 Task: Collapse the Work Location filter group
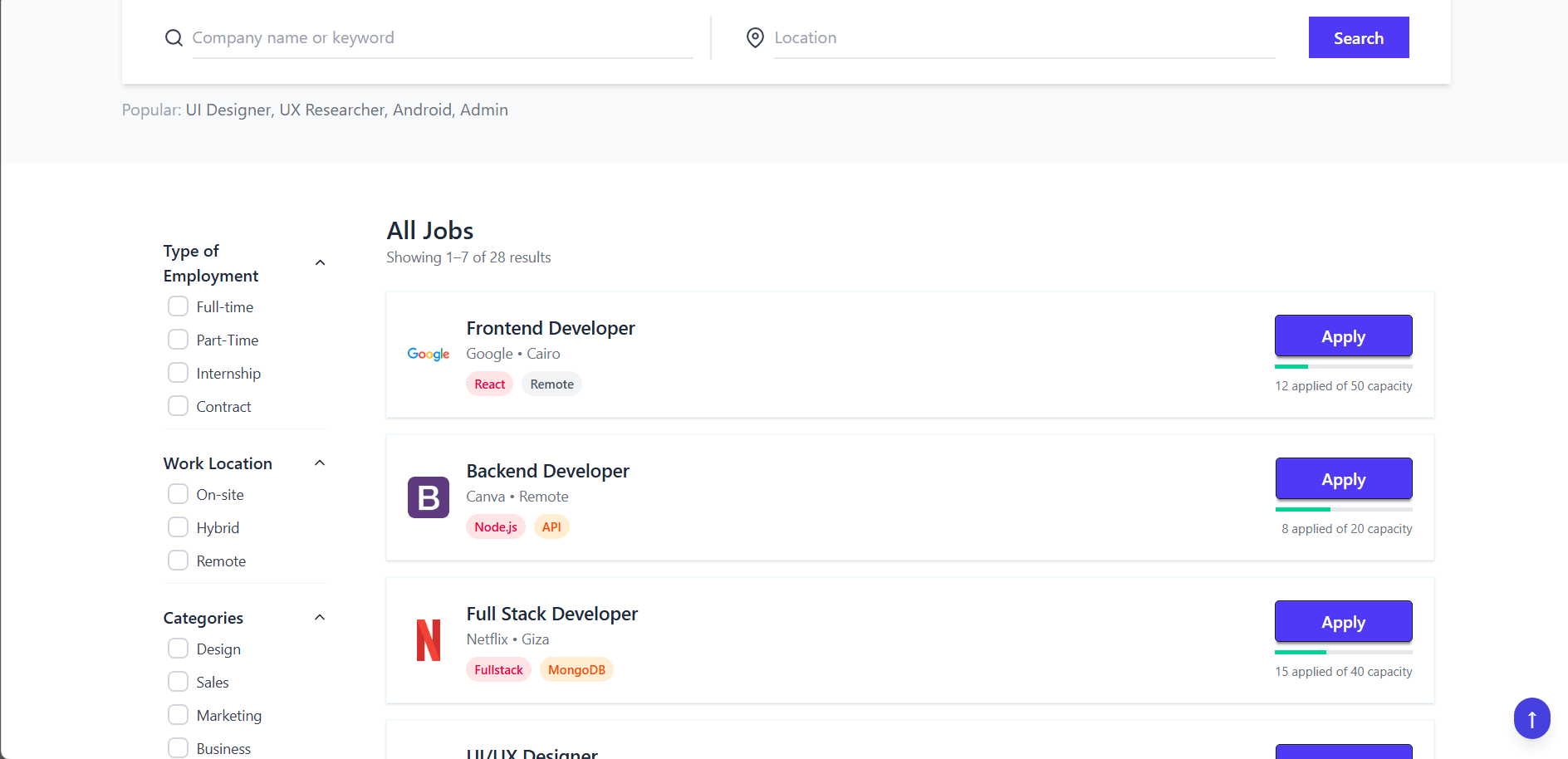pyautogui.click(x=320, y=463)
